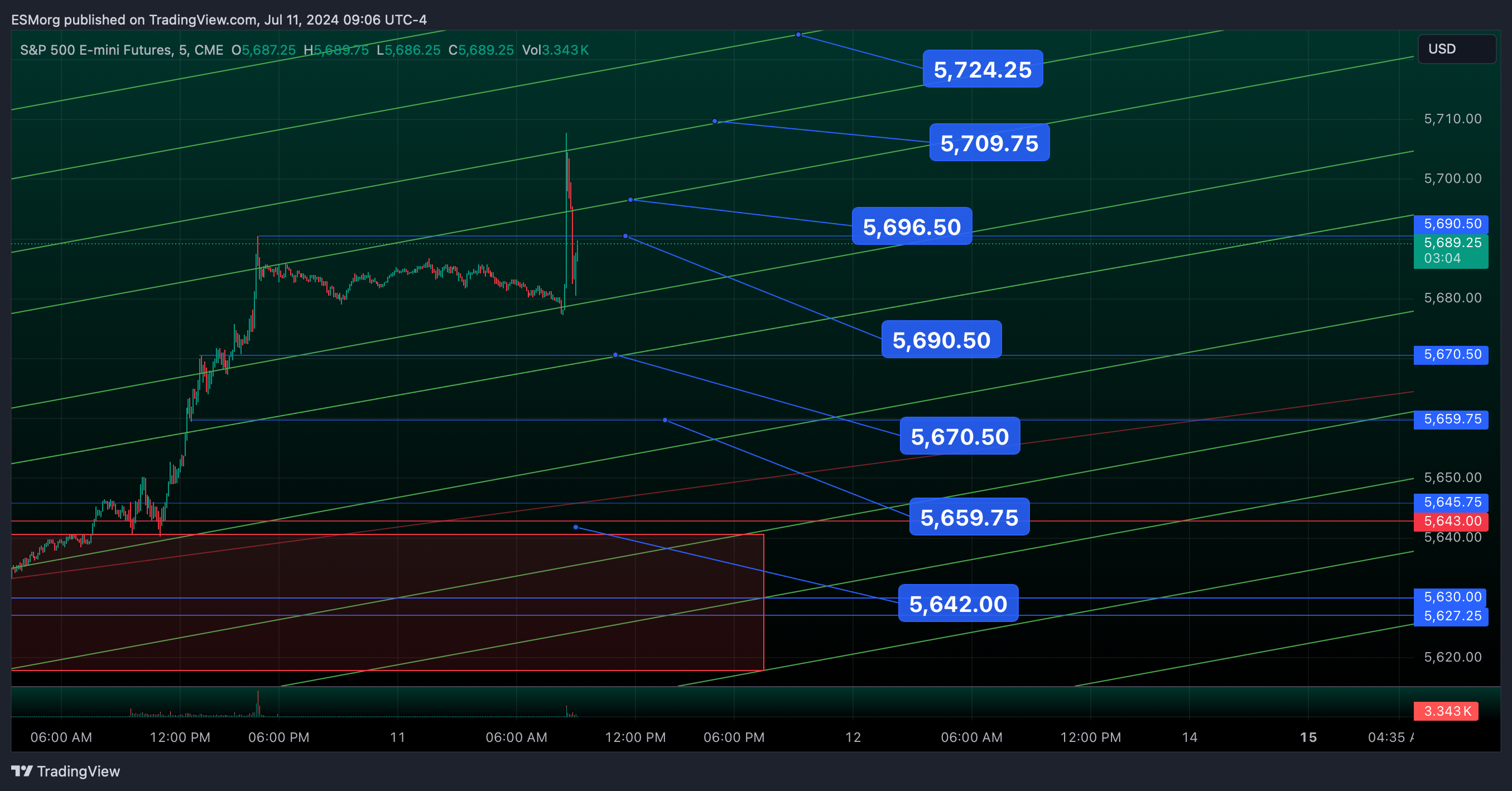This screenshot has height=791, width=1512.
Task: Click the anchor point of the 5,642.00 callout
Action: click(576, 528)
